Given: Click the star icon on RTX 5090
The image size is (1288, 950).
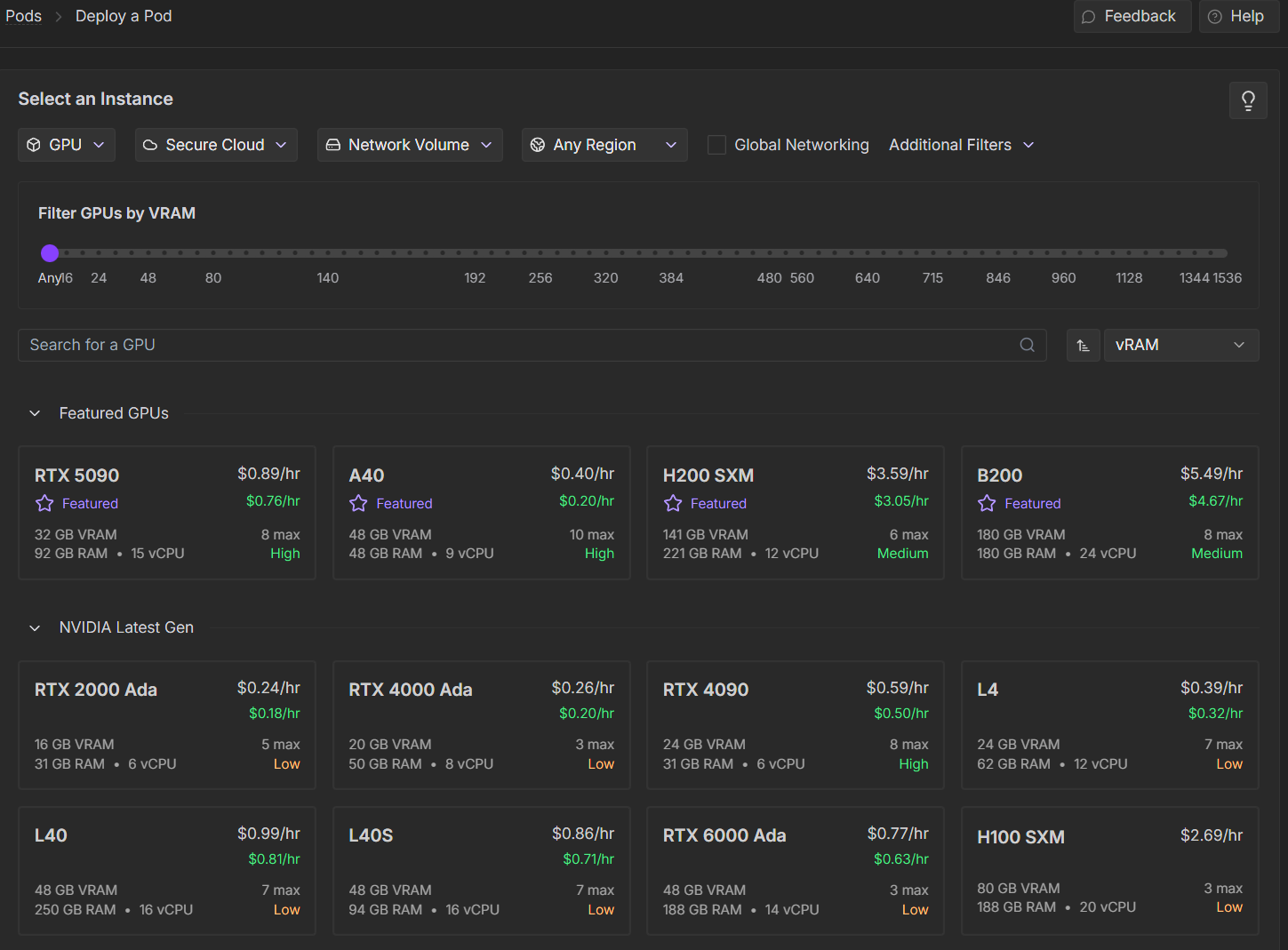Looking at the screenshot, I should [x=44, y=504].
